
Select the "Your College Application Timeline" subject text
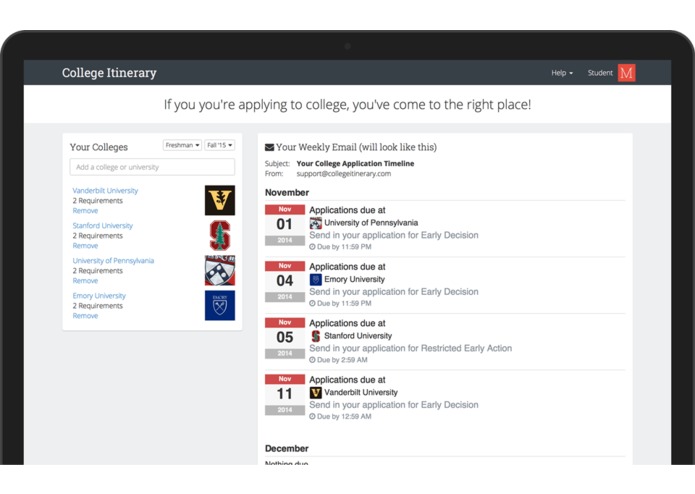click(355, 163)
